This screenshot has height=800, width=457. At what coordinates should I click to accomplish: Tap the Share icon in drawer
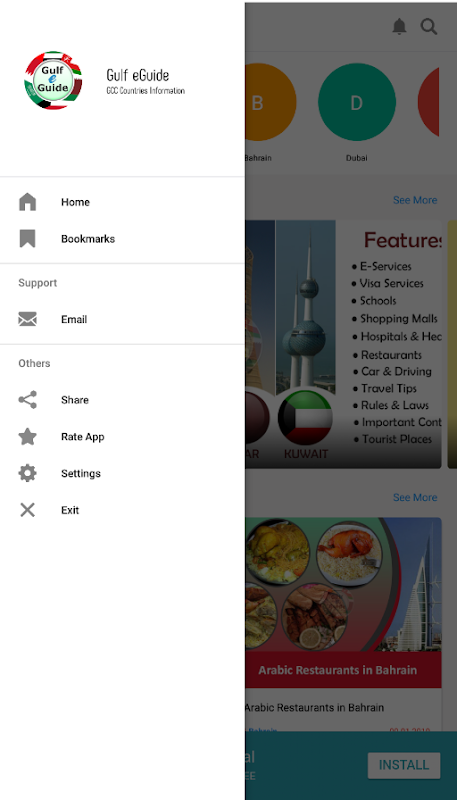coord(28,400)
